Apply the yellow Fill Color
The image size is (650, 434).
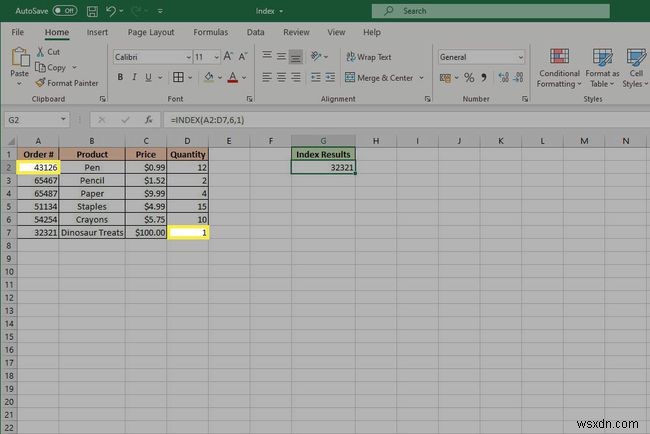pyautogui.click(x=209, y=78)
